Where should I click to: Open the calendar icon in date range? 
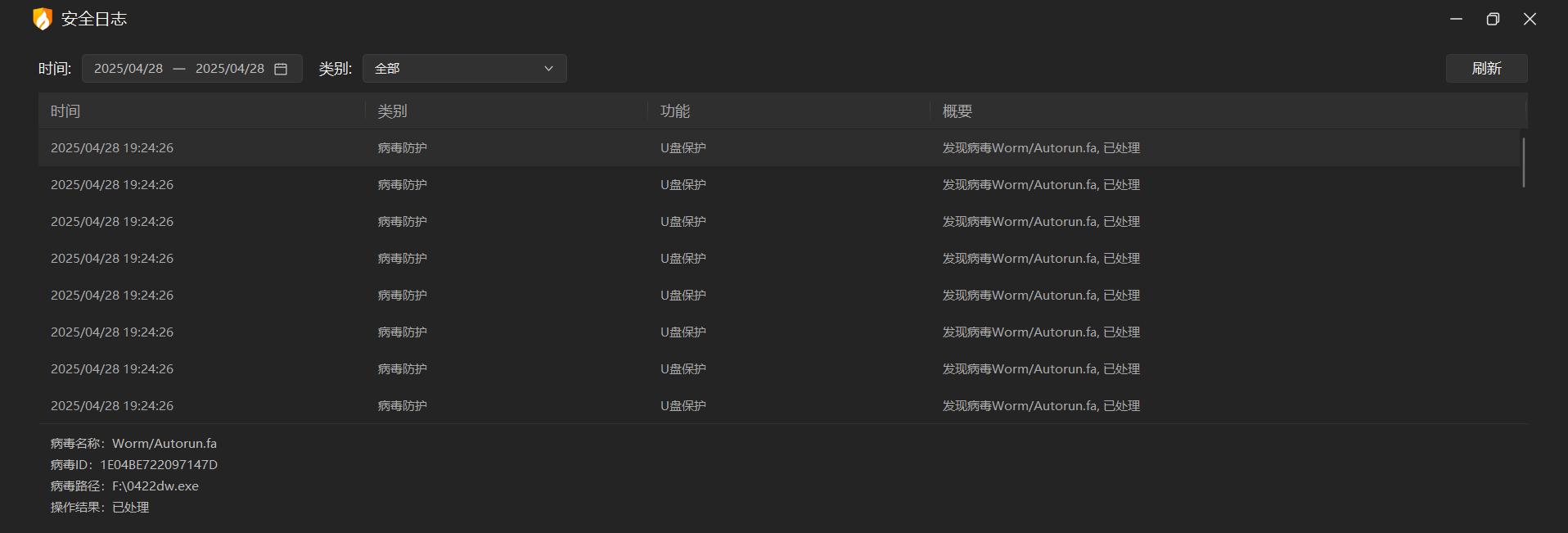[x=281, y=69]
